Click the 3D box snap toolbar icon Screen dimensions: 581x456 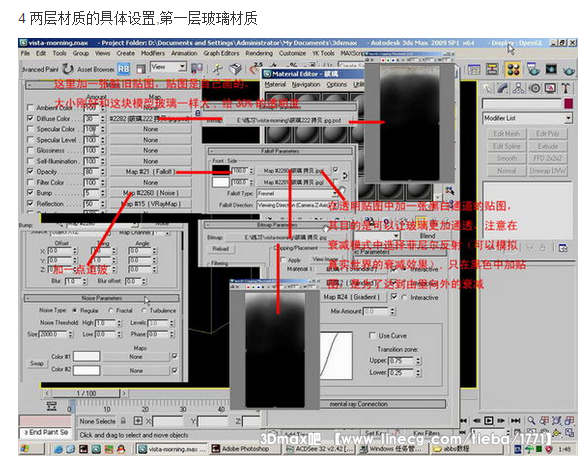pos(235,69)
